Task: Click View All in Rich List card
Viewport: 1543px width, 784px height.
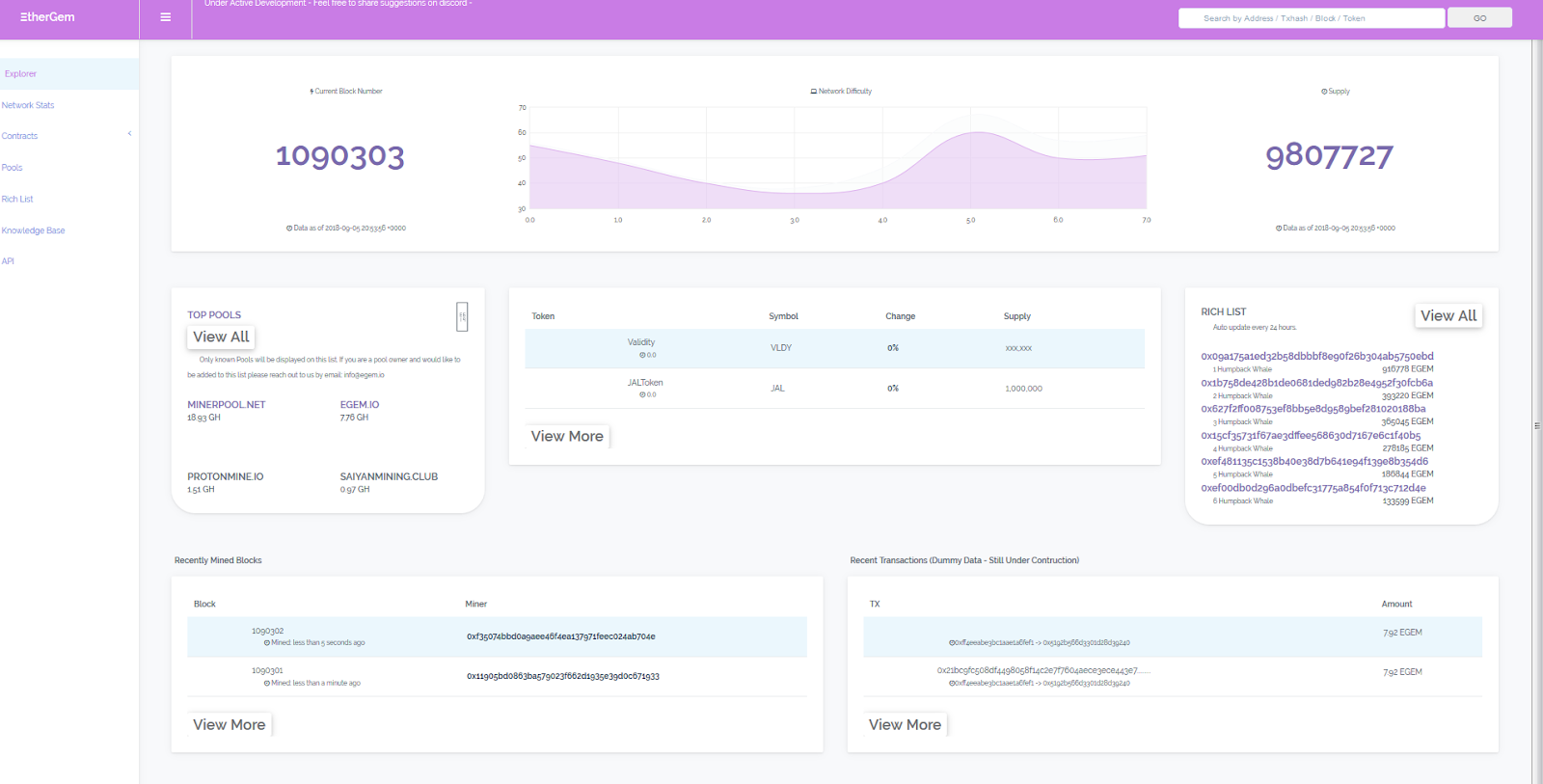Action: click(1448, 316)
